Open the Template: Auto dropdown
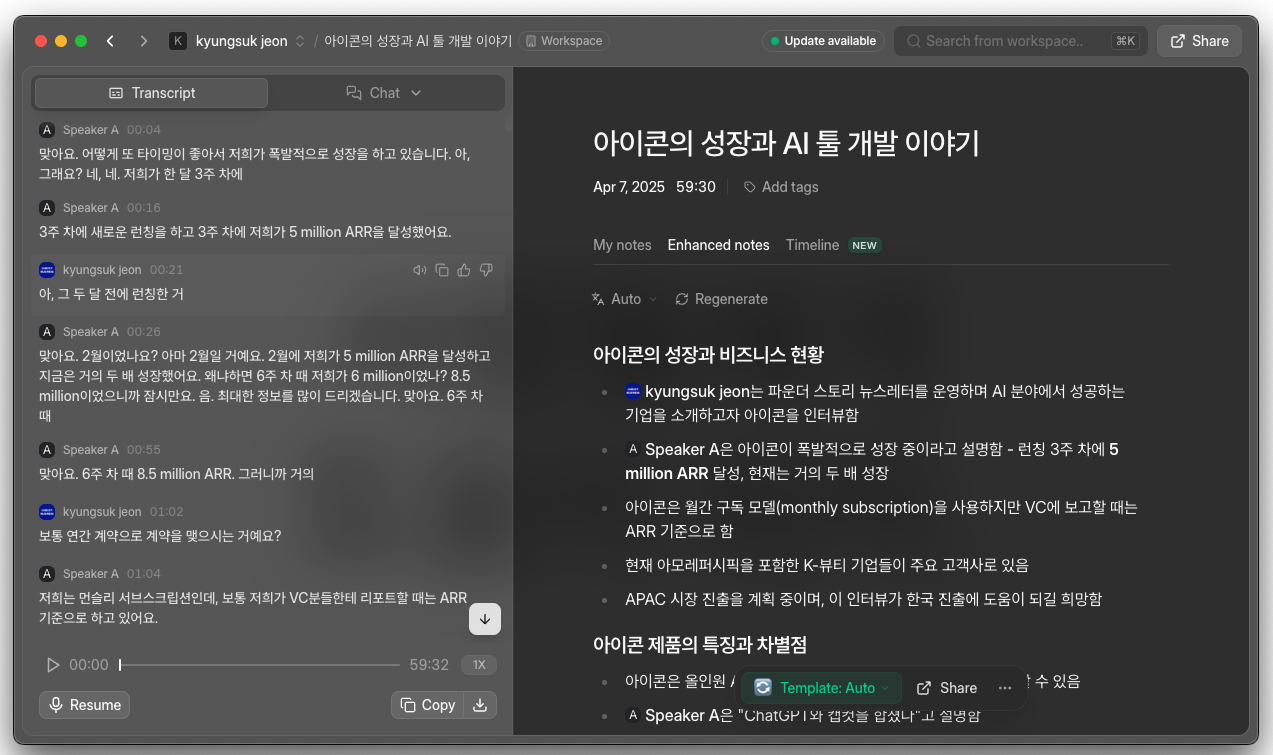Screen dimensions: 1273x755 [x=821, y=688]
